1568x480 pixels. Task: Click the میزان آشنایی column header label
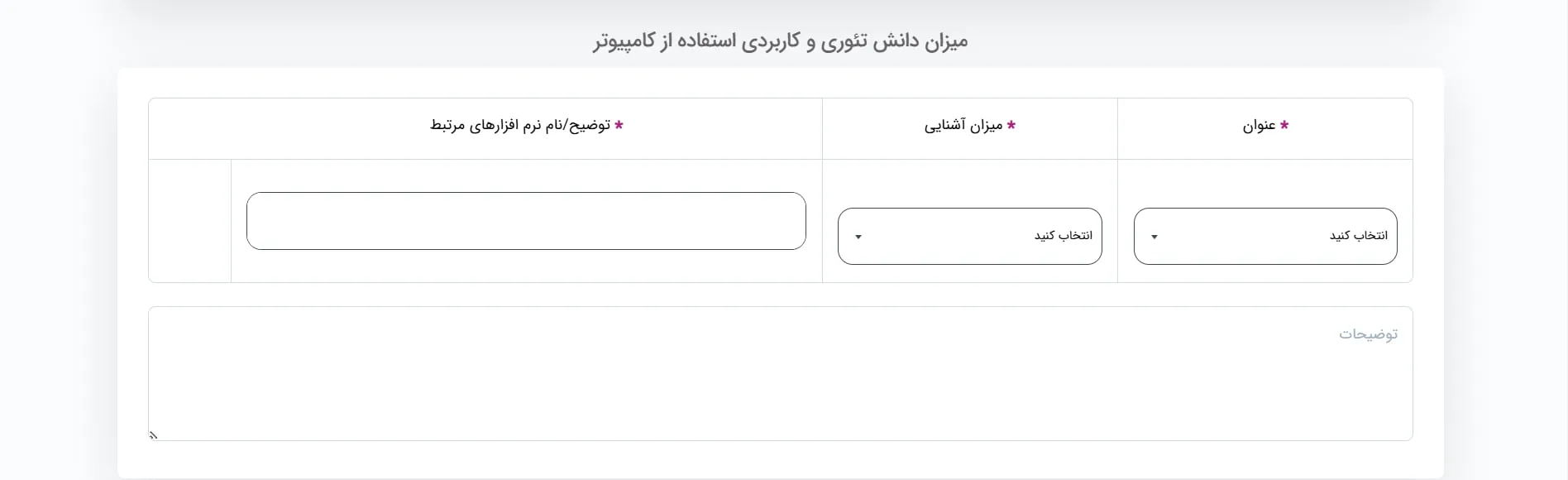tap(963, 126)
